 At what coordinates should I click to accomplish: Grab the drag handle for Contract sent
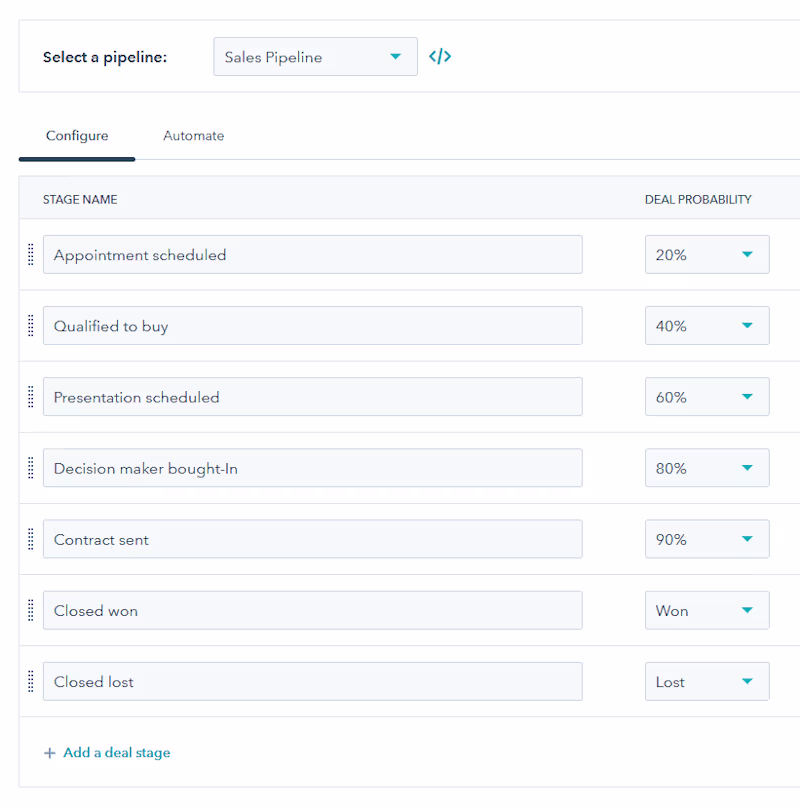click(x=31, y=539)
